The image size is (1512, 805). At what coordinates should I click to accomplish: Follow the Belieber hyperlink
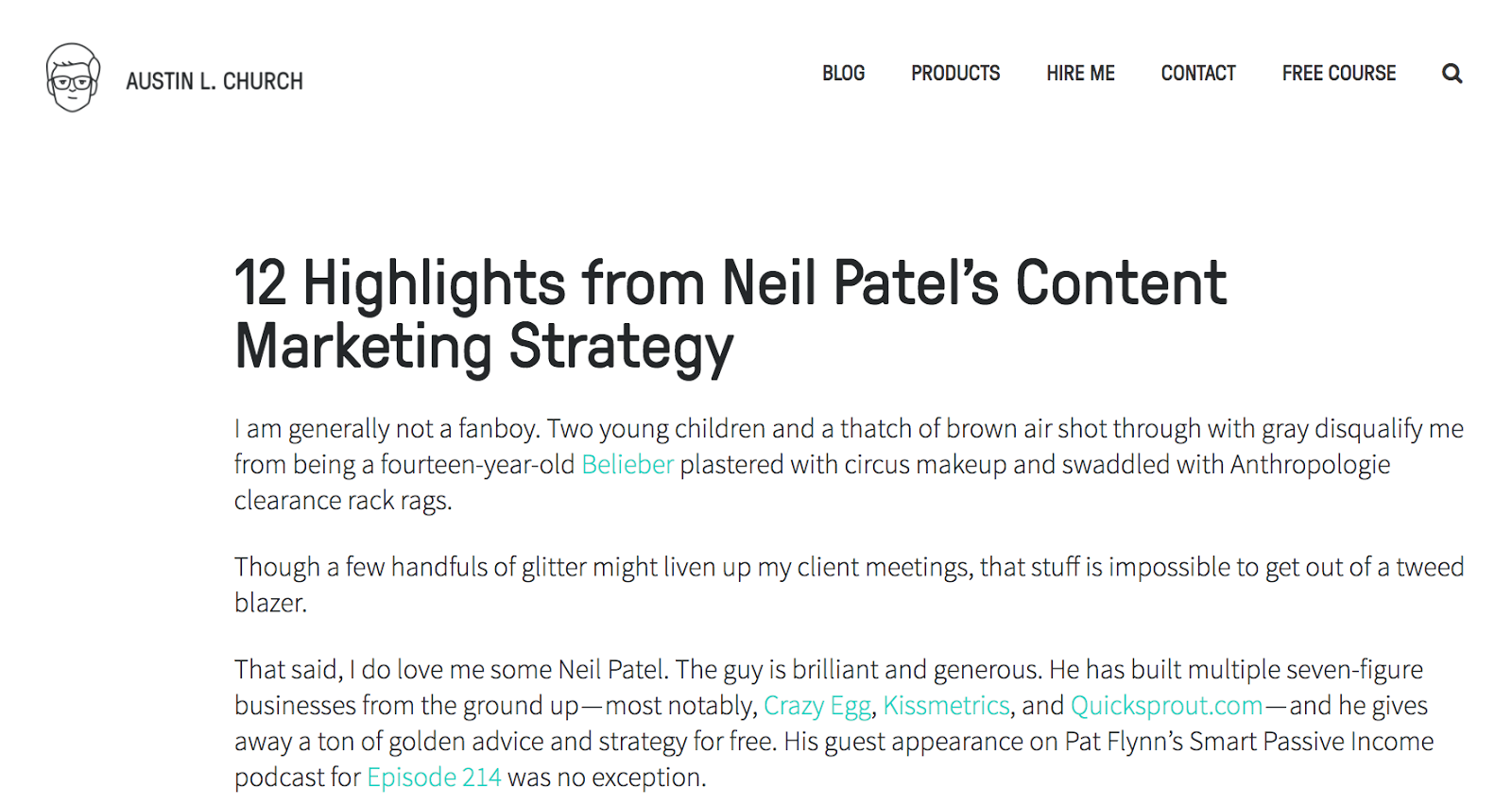(627, 465)
